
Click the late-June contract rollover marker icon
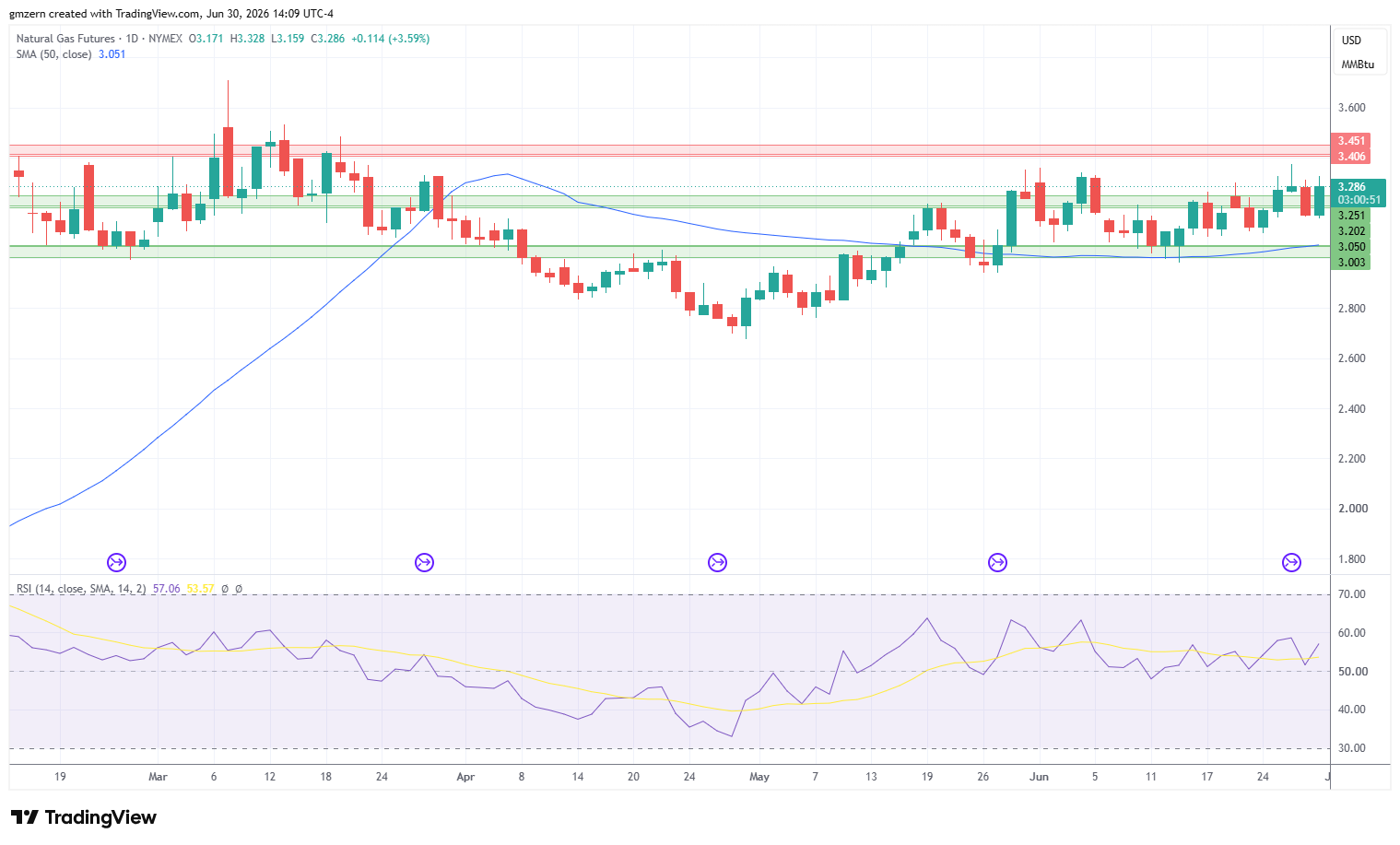coord(1292,562)
